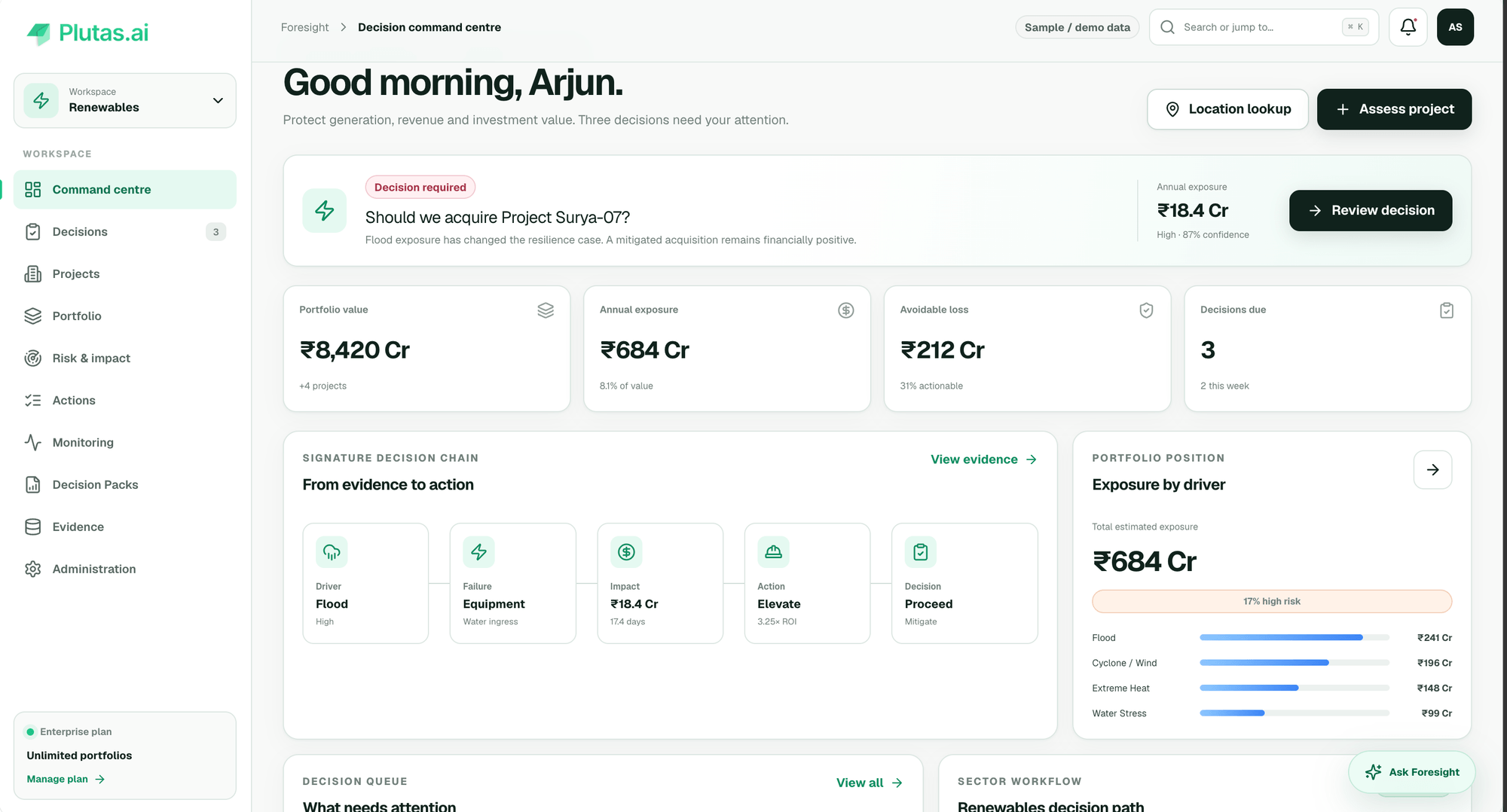Click the Portfolio value layers icon
Image resolution: width=1507 pixels, height=812 pixels.
(x=546, y=310)
